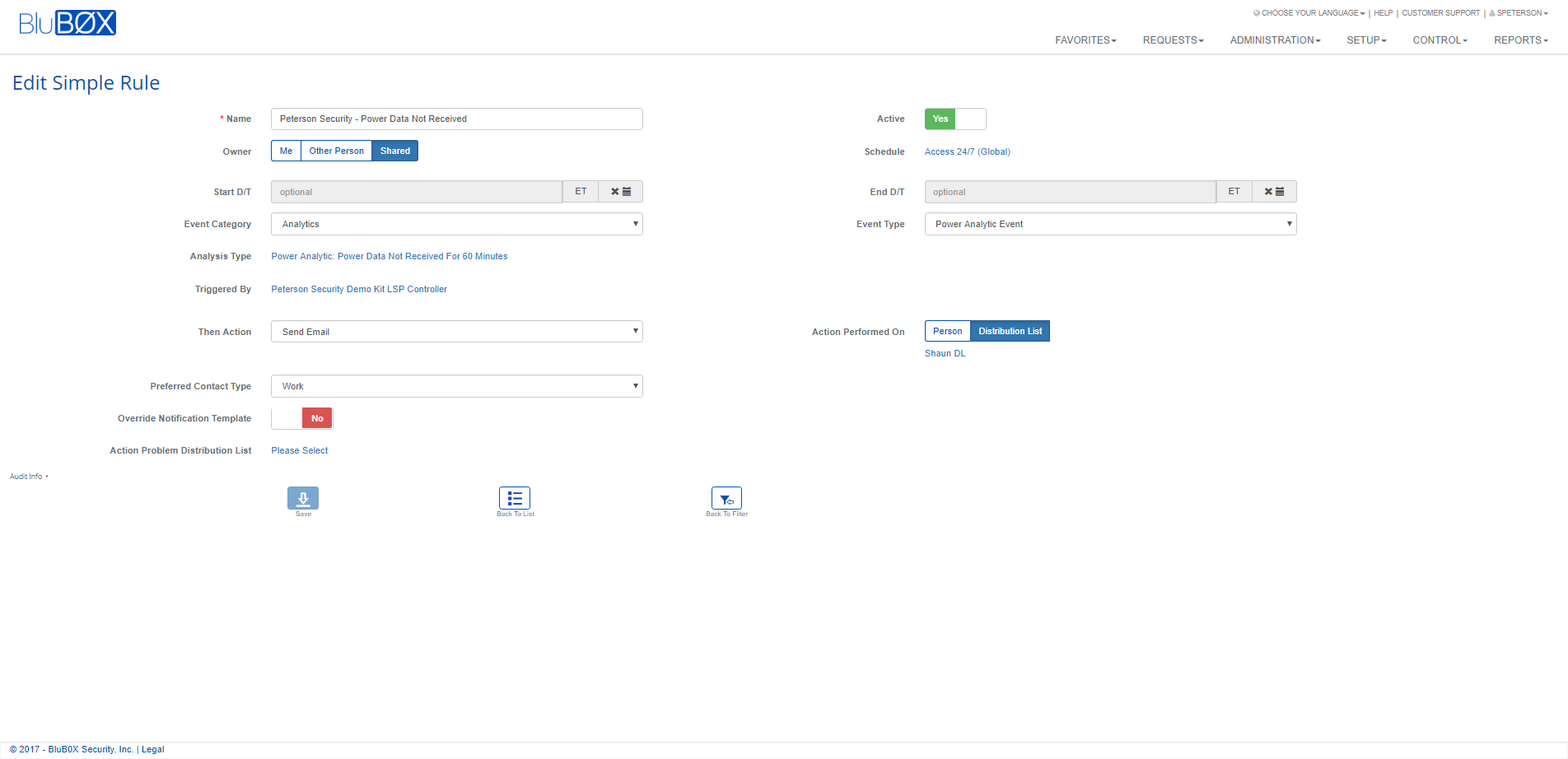Toggle Override Notification Template switch
Viewport: 1568px width, 759px height.
point(301,418)
